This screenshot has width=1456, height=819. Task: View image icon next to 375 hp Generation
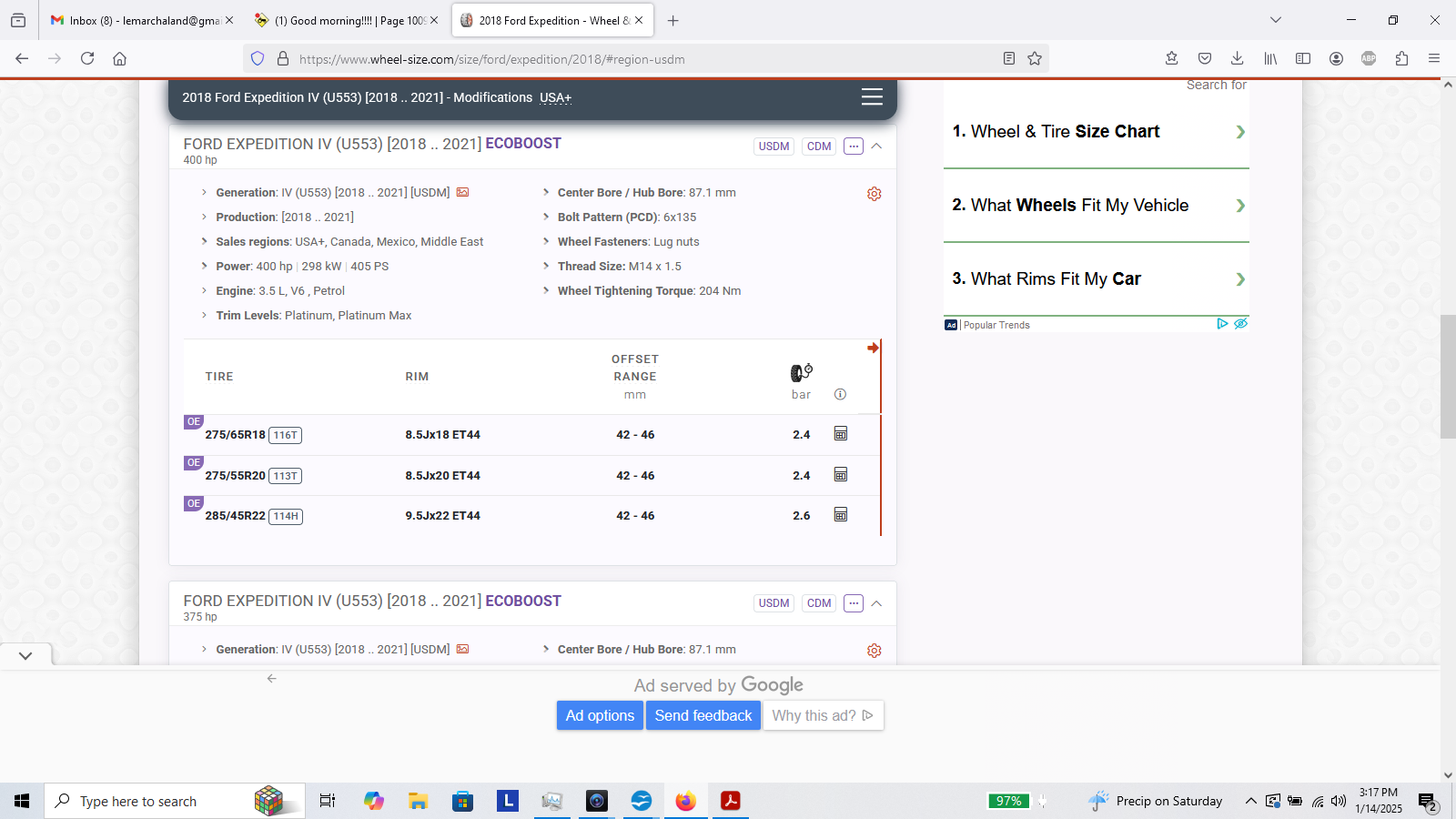point(462,649)
